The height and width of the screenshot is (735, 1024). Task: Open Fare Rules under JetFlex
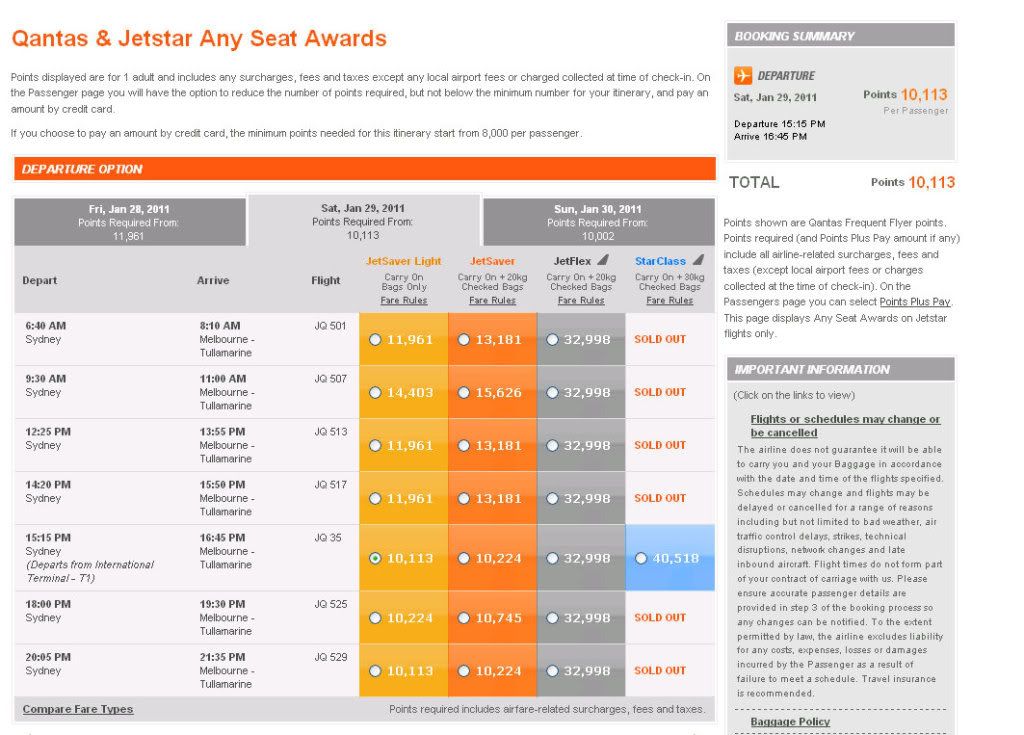coord(581,301)
